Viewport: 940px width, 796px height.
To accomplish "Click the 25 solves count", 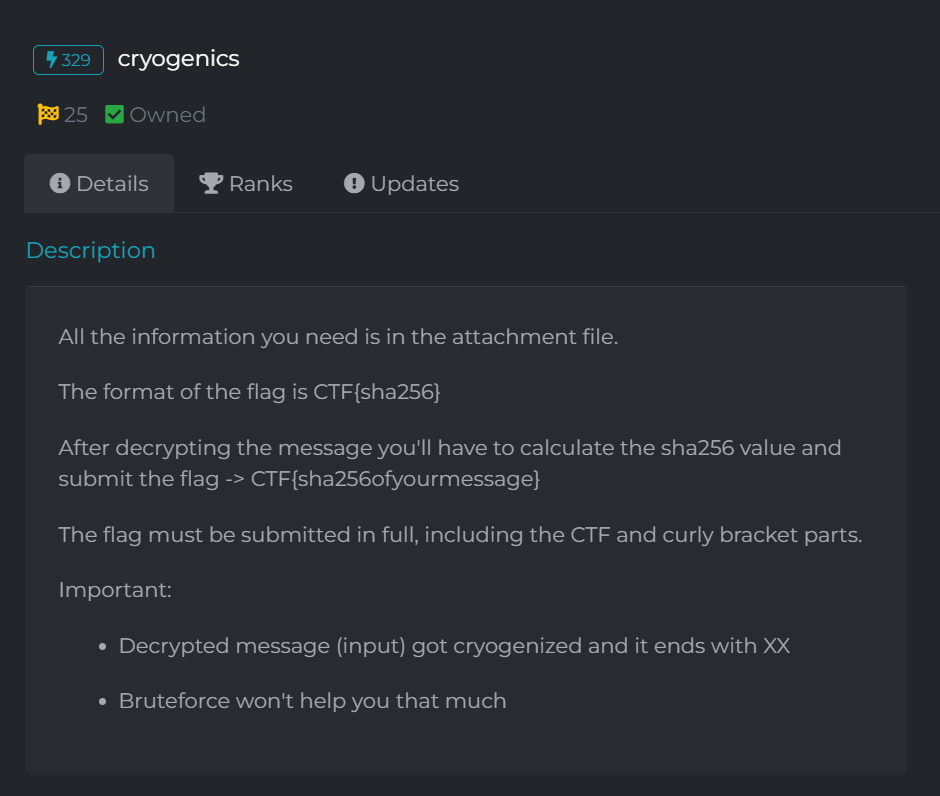I will point(76,114).
